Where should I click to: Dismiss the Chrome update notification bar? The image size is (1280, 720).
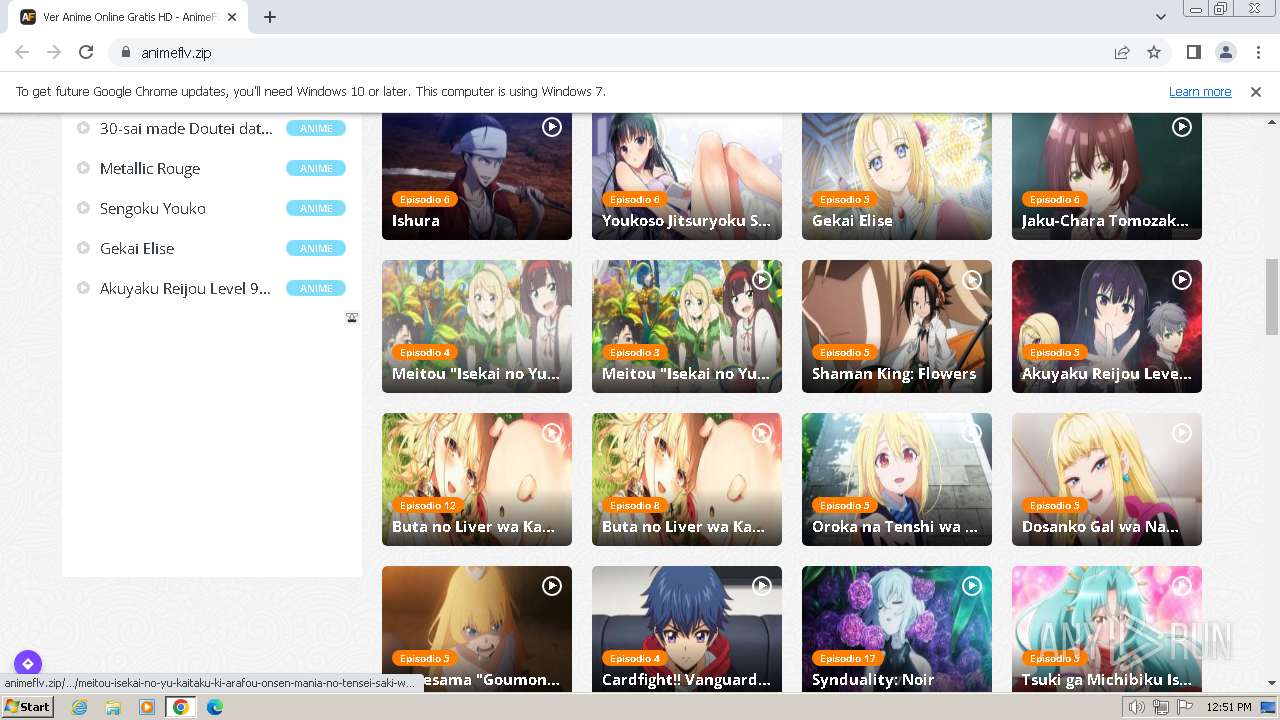click(x=1256, y=91)
